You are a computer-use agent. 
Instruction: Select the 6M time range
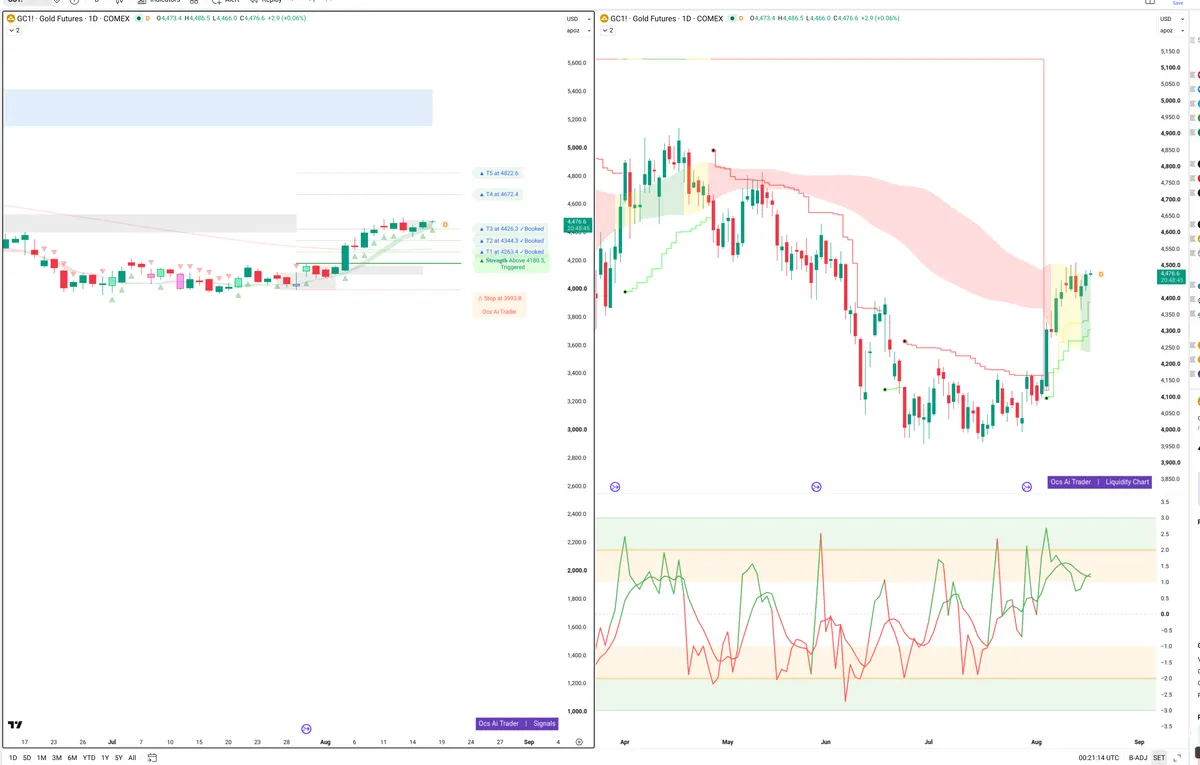click(x=72, y=758)
